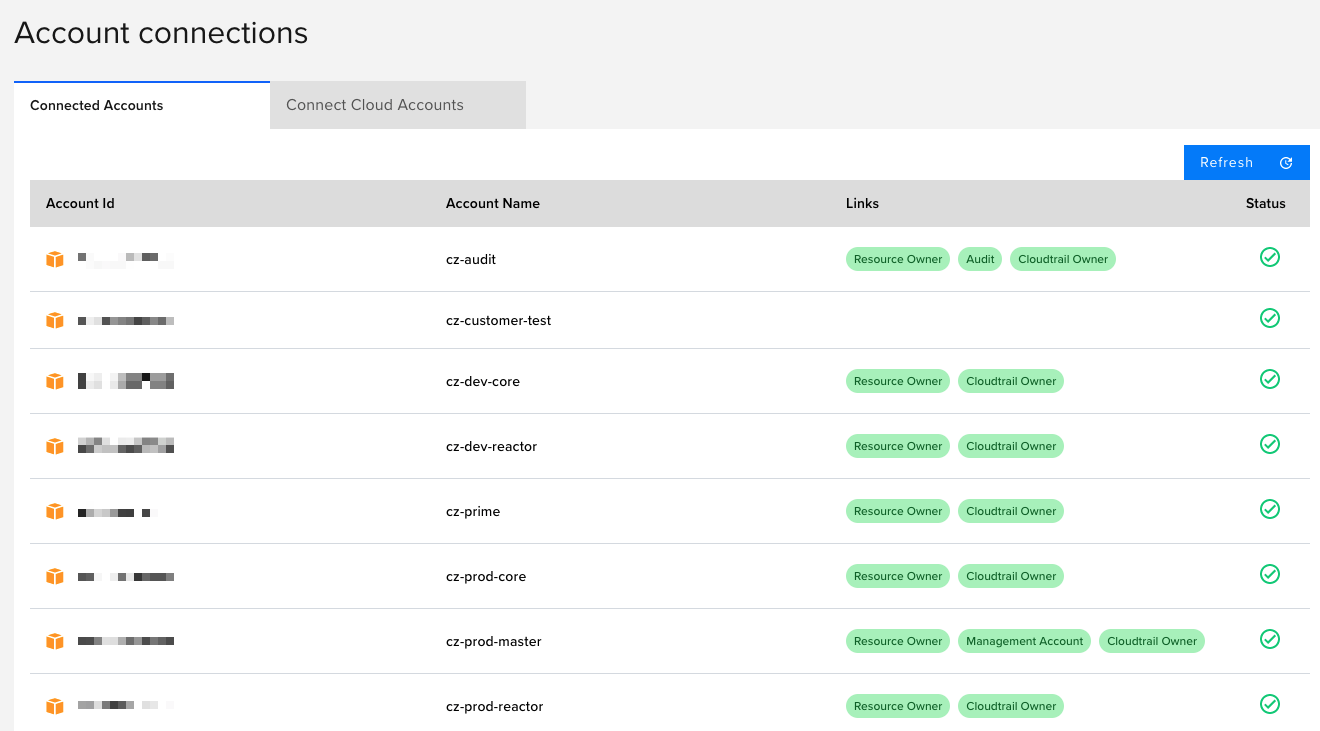Click Cloudtrail Owner tag on cz-dev-reactor row
Viewport: 1320px width, 731px height.
click(1011, 446)
